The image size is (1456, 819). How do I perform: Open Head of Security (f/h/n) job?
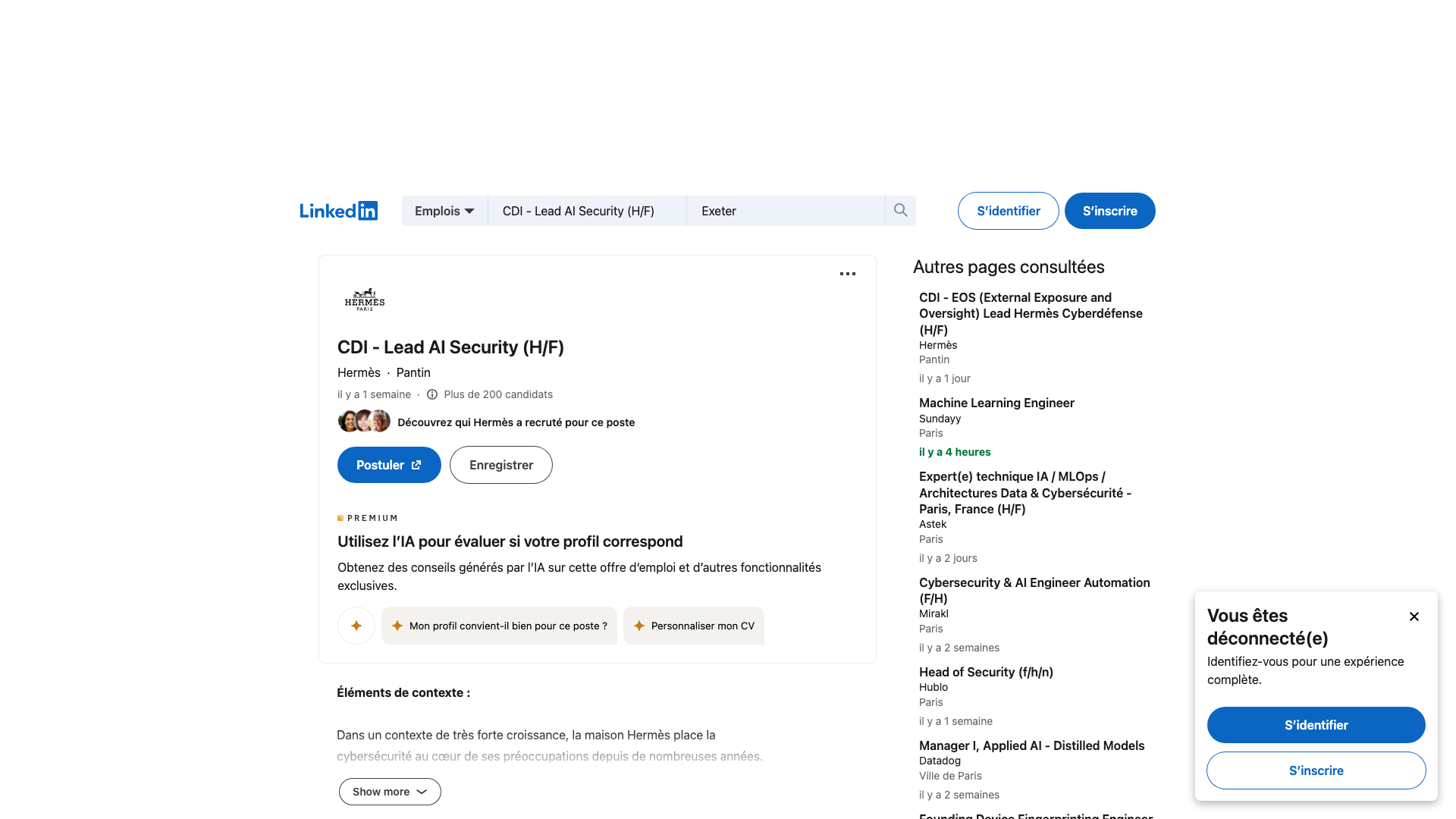click(x=986, y=672)
